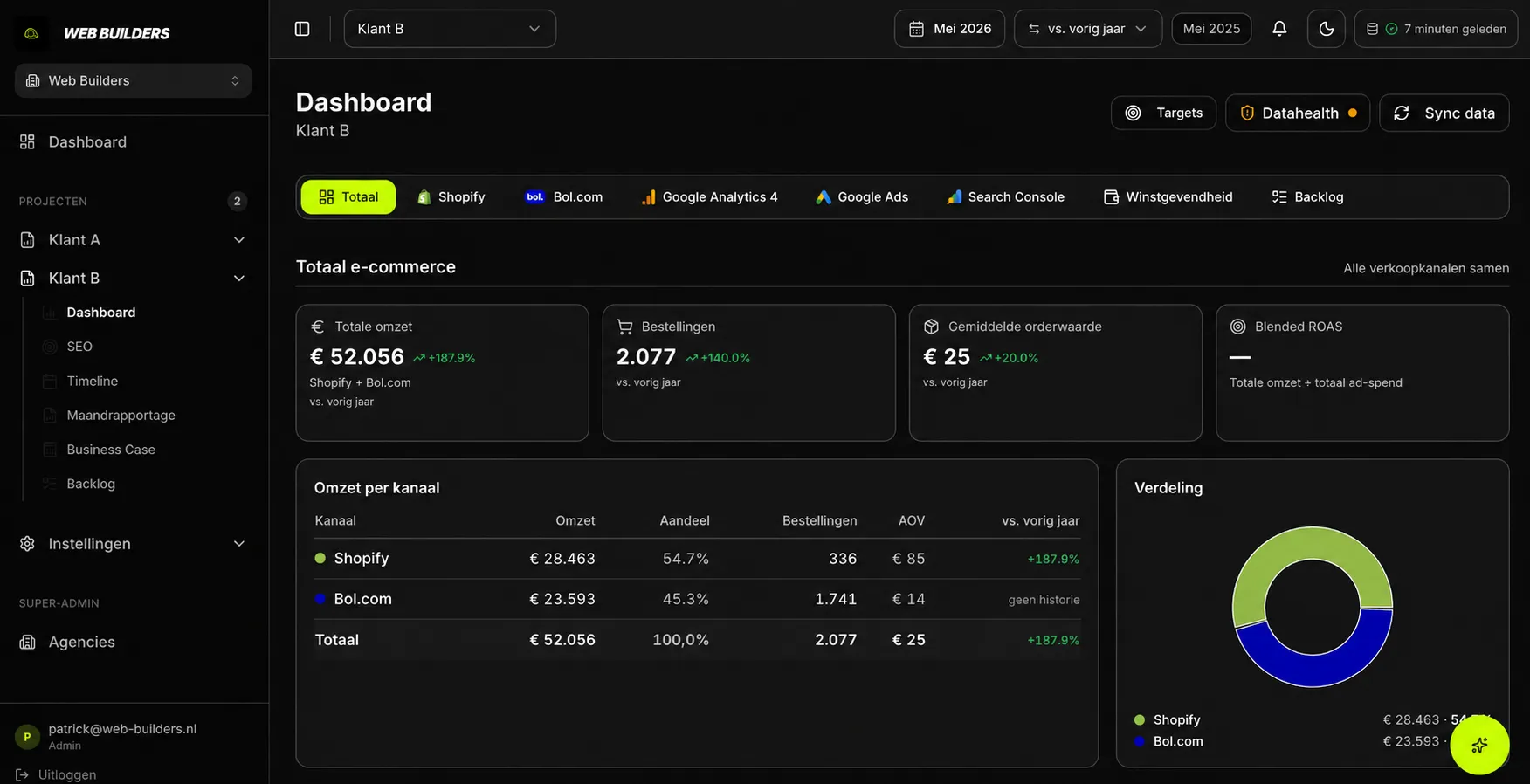The height and width of the screenshot is (784, 1530).
Task: Open Backlog in Klant B submenu
Action: coord(91,484)
